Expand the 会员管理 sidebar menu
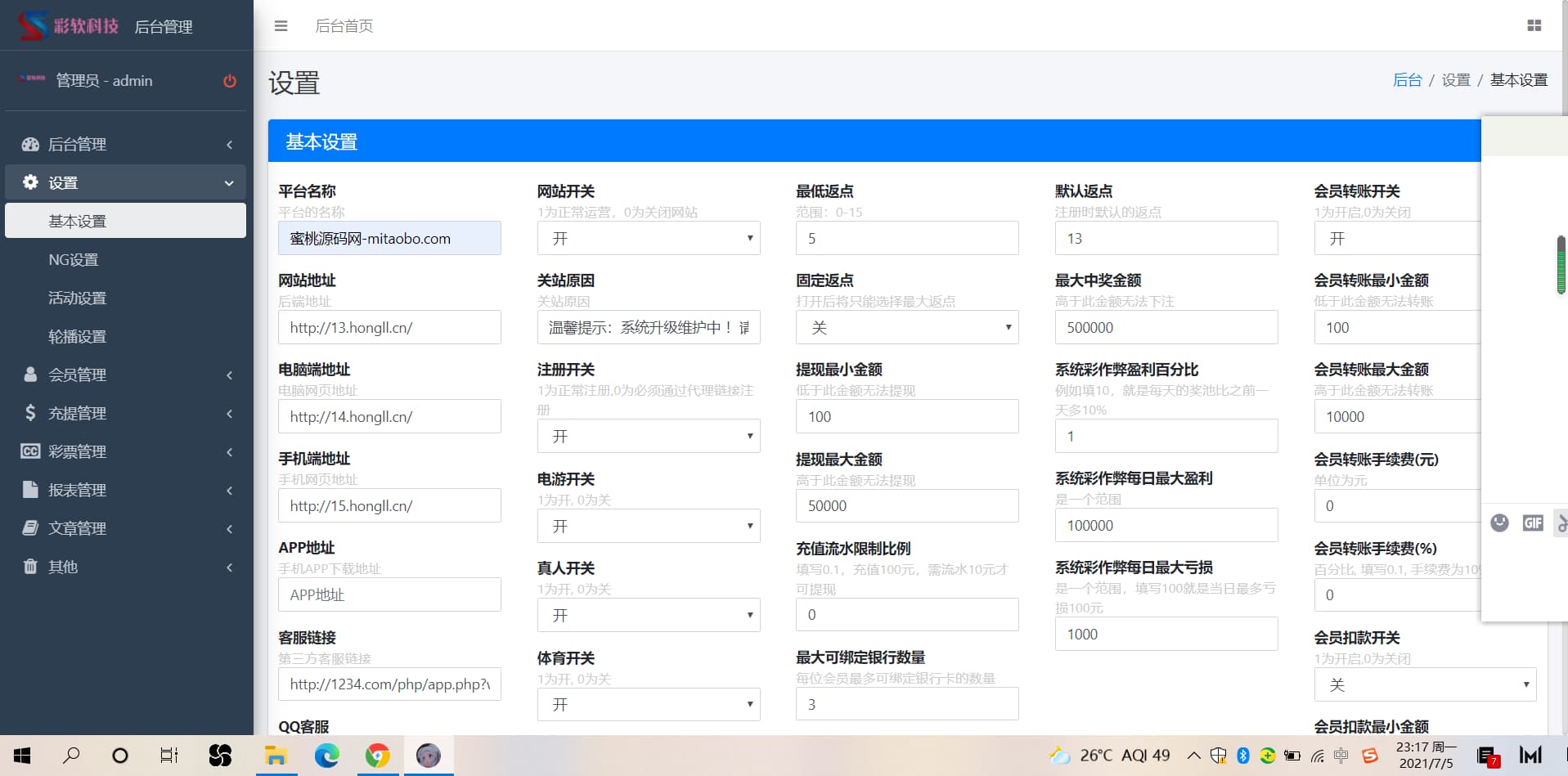This screenshot has height=776, width=1568. 127,375
